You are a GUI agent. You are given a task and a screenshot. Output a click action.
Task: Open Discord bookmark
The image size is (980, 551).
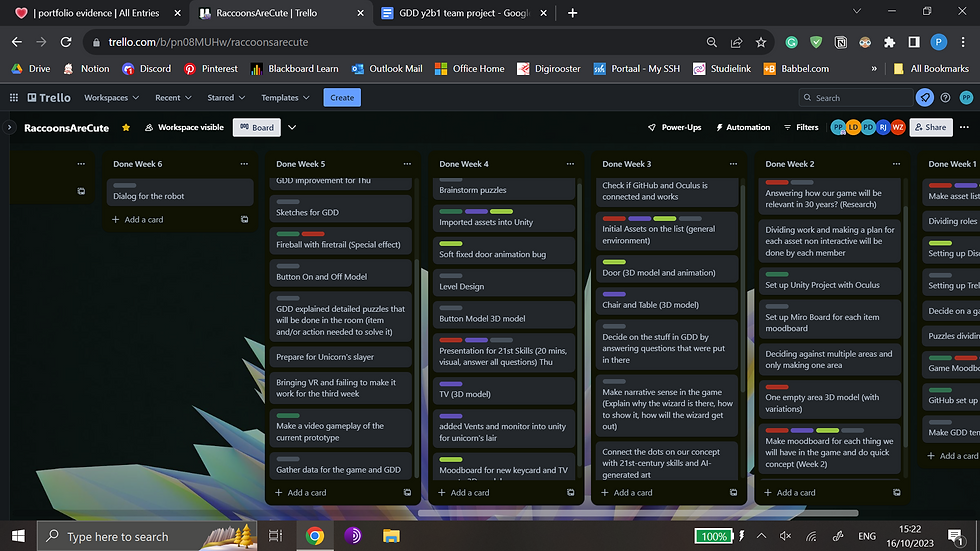[146, 69]
